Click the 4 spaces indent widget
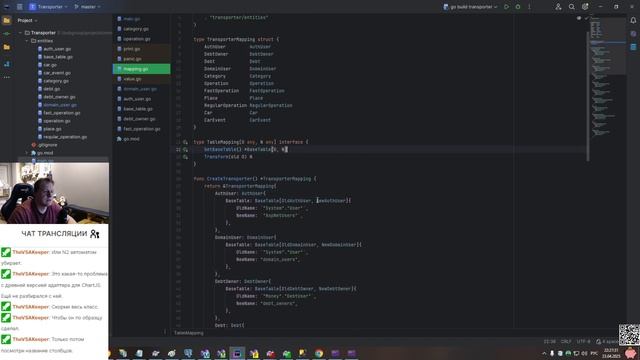Image resolution: width=640 pixels, height=360 pixels. click(607, 341)
